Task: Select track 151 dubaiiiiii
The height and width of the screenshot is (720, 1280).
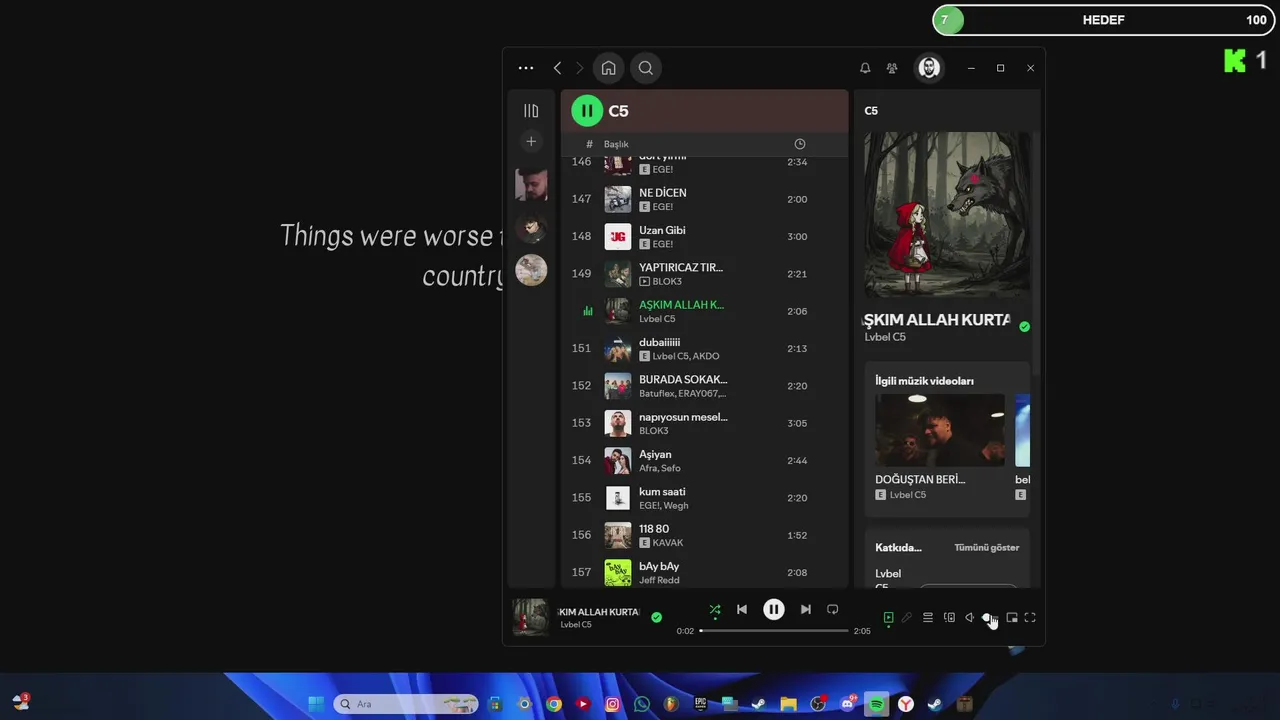Action: point(704,348)
